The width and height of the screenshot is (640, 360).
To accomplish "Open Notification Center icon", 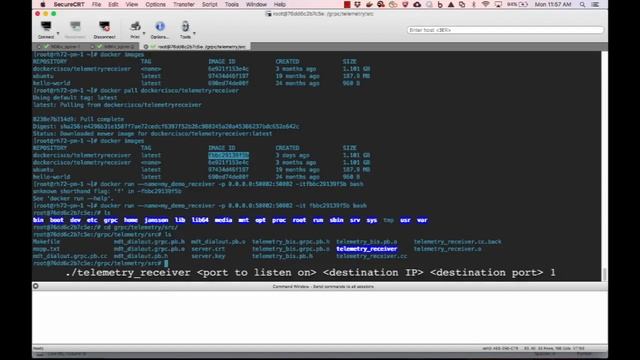I will click(596, 4).
